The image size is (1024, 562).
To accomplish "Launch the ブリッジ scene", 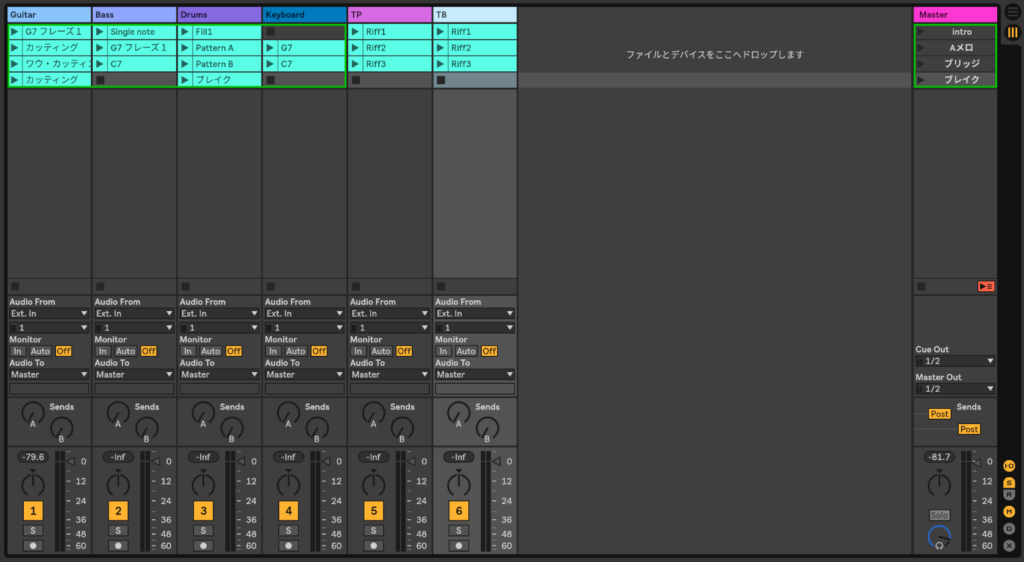I will pyautogui.click(x=921, y=64).
